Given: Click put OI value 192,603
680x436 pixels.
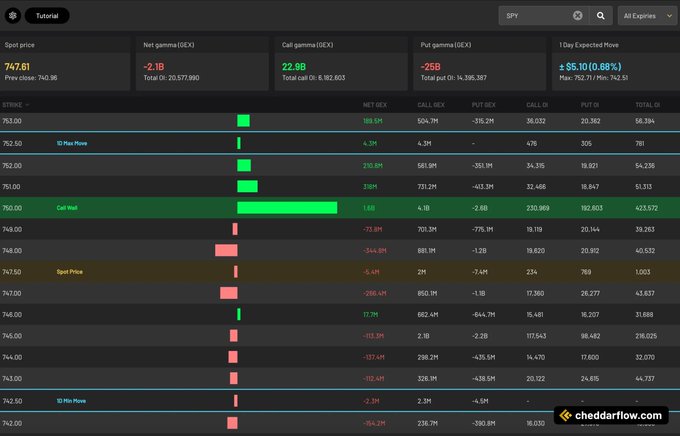Looking at the screenshot, I should coord(592,208).
